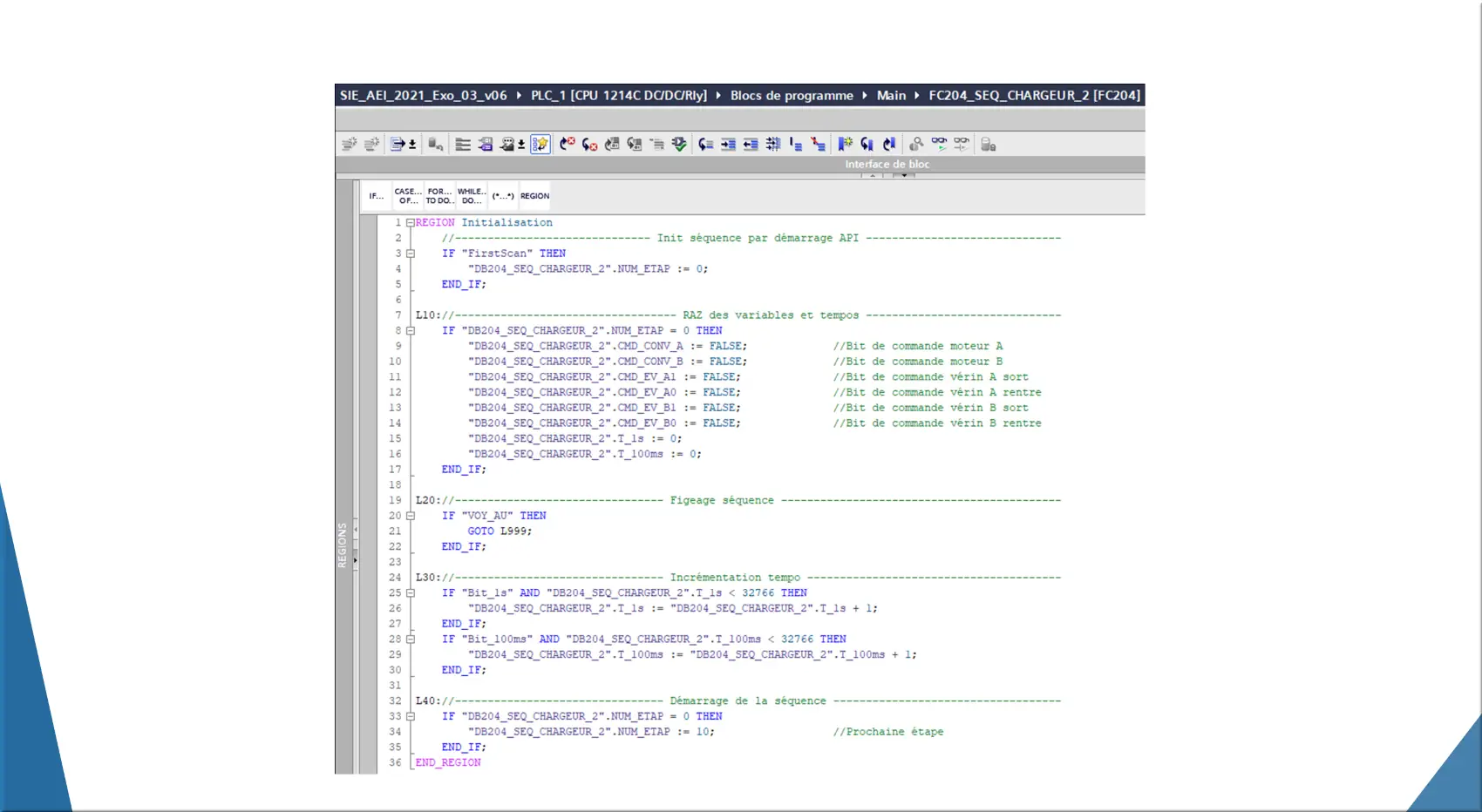Click the speech-bubble operand icon with the dropdown arrow
1482x812 pixels.
[507, 145]
